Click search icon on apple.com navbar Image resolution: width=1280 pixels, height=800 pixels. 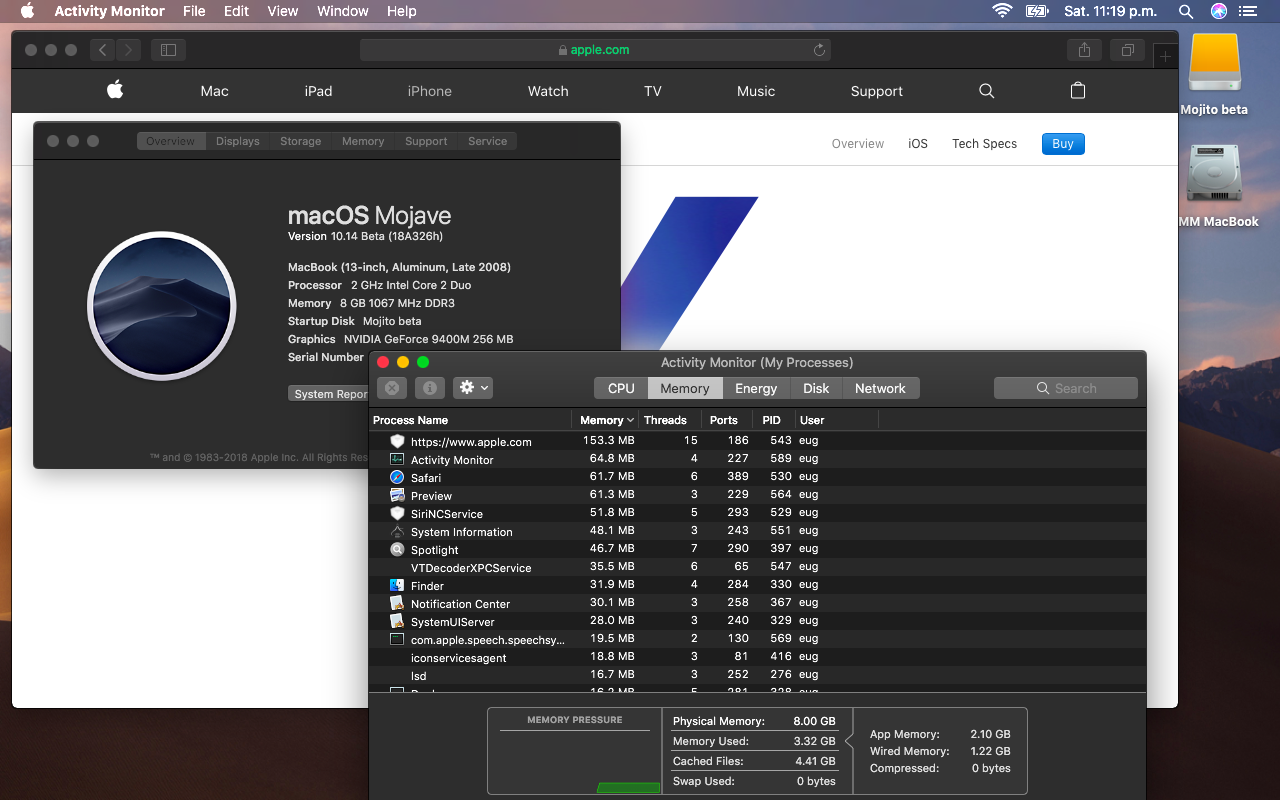986,91
